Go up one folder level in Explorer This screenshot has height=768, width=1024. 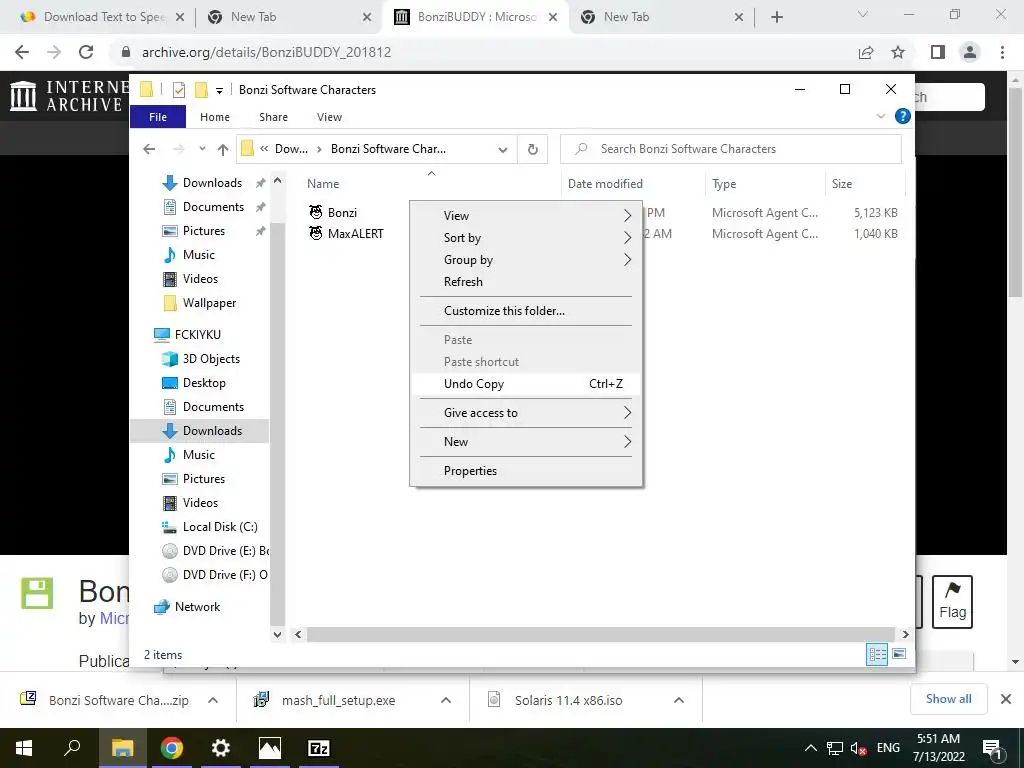pos(223,150)
